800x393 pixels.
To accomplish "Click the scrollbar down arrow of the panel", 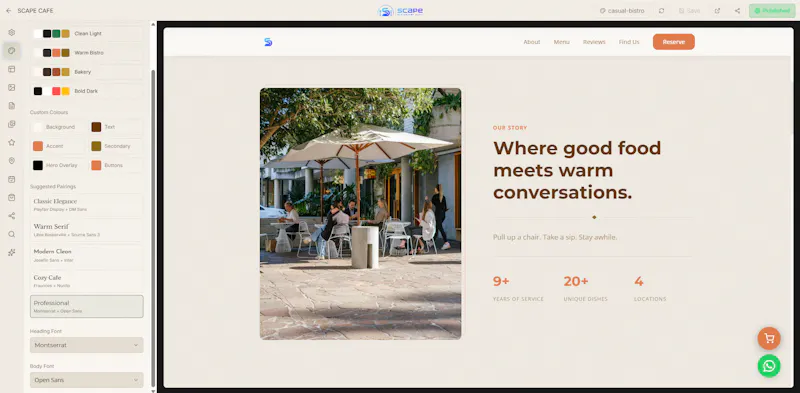I will pyautogui.click(x=153, y=390).
